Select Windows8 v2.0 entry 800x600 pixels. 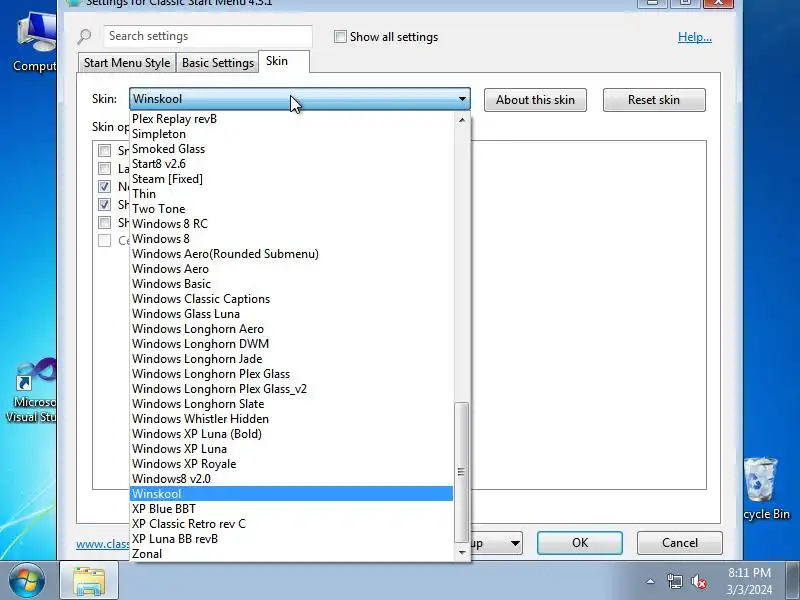coord(292,479)
